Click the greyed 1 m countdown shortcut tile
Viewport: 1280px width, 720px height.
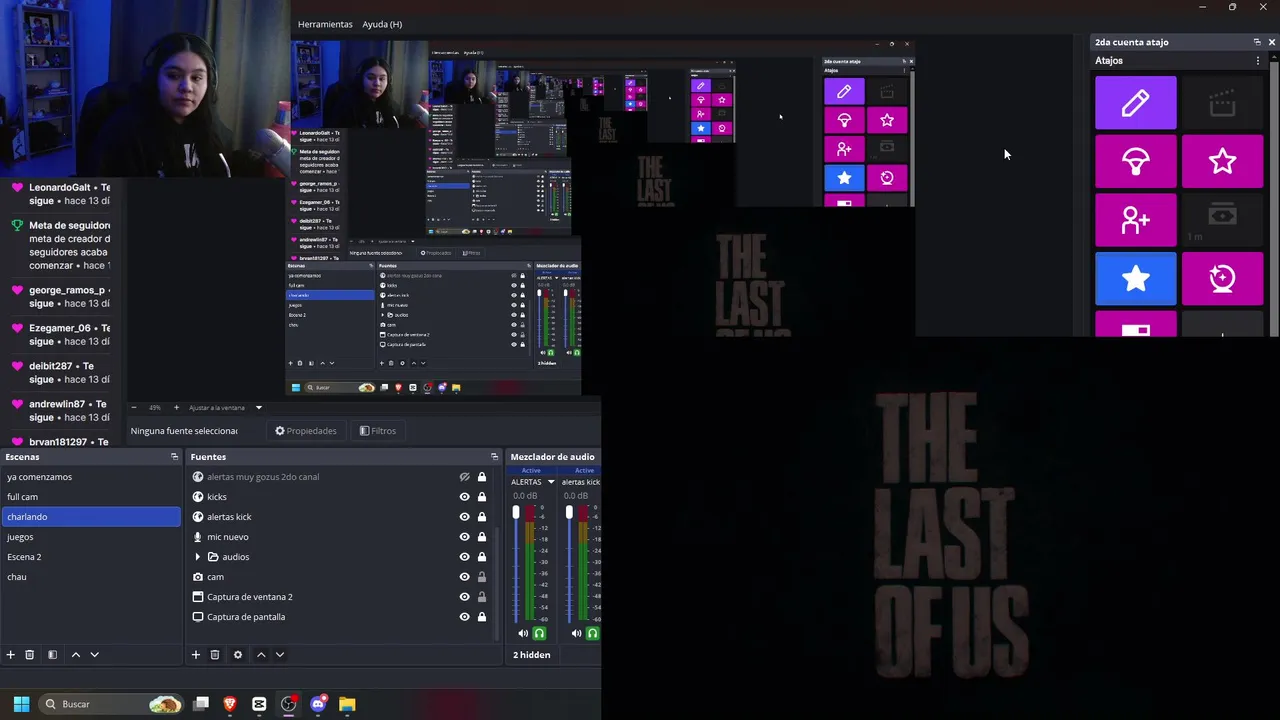click(x=1222, y=220)
